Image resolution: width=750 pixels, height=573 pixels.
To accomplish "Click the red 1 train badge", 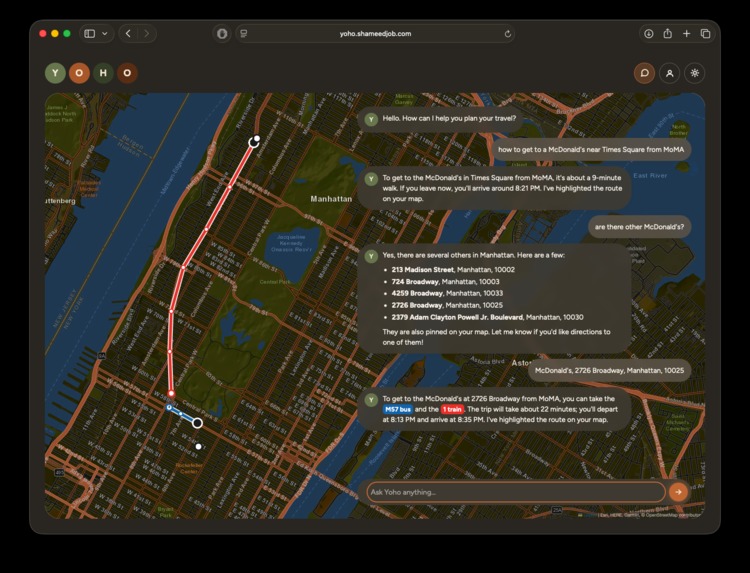I will pos(452,409).
